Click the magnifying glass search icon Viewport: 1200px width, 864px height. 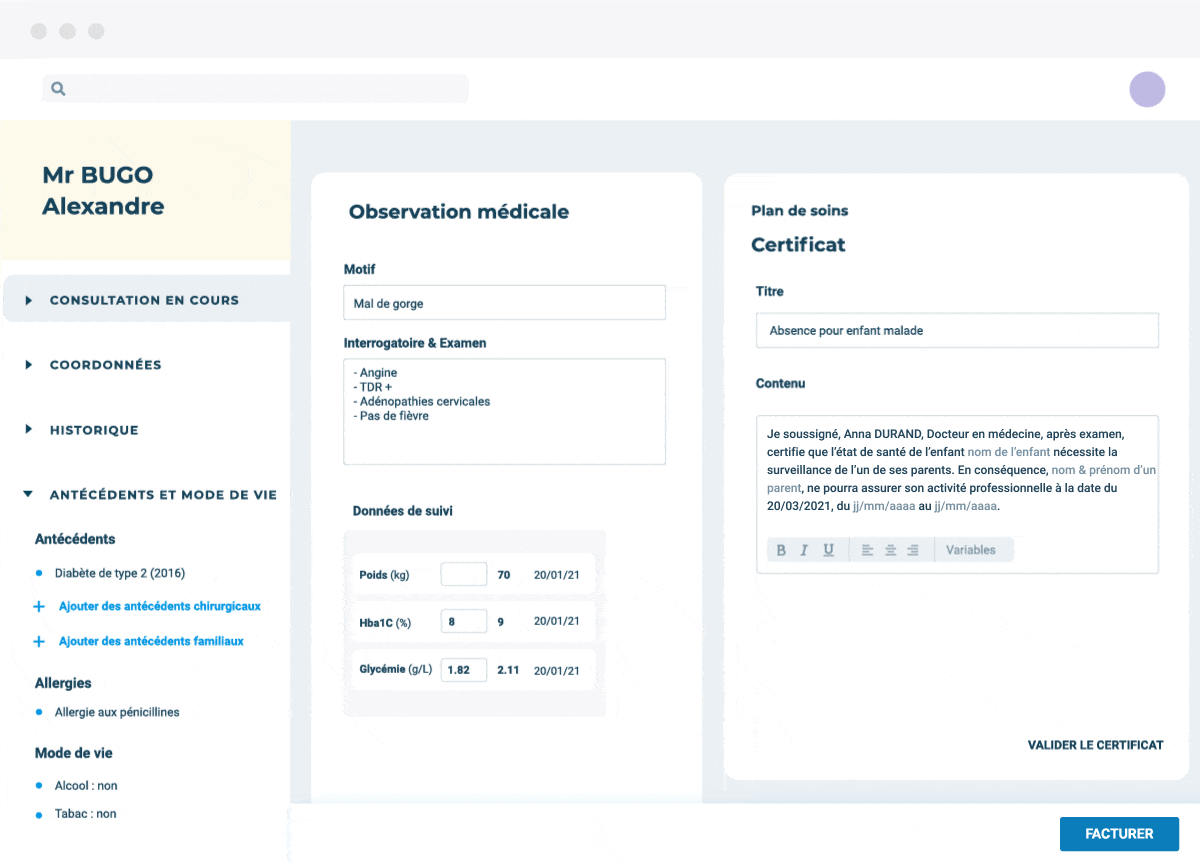point(58,89)
